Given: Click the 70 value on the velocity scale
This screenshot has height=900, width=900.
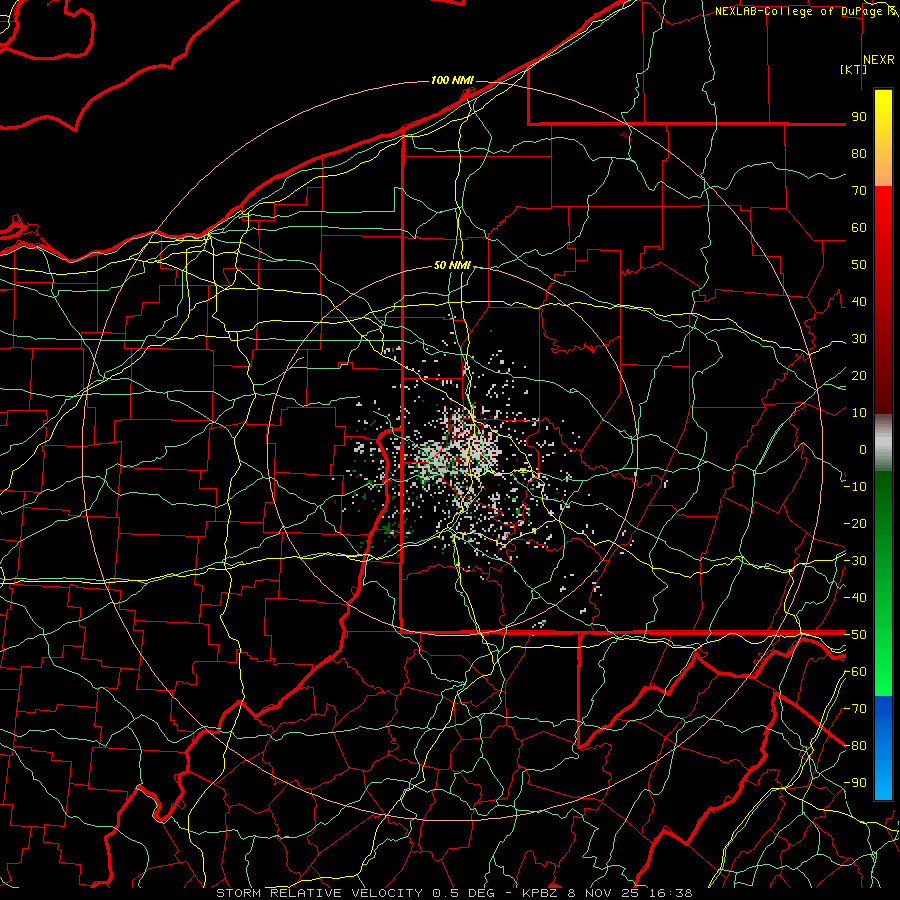Looking at the screenshot, I should 859,191.
